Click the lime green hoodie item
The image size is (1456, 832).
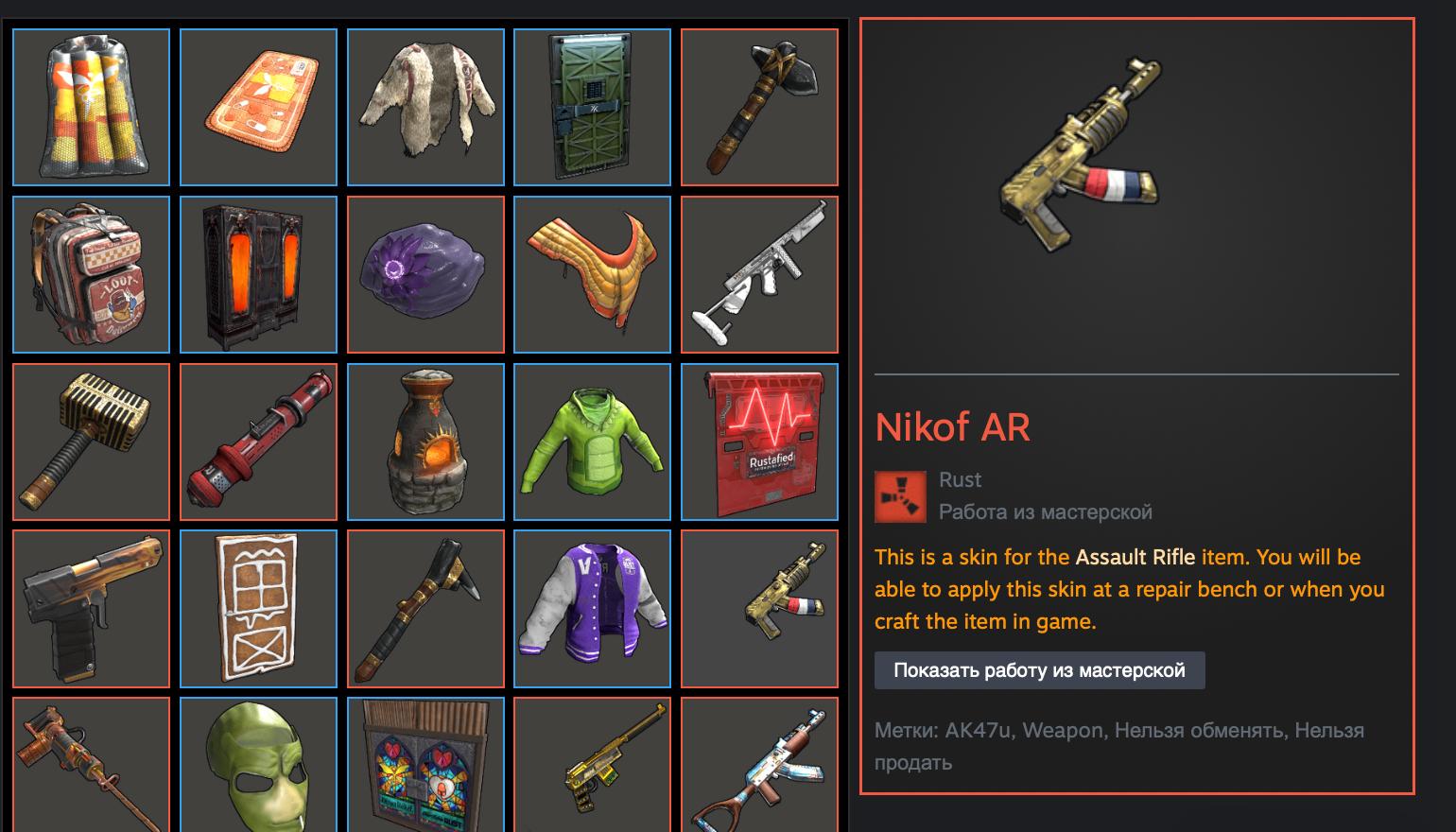[592, 442]
